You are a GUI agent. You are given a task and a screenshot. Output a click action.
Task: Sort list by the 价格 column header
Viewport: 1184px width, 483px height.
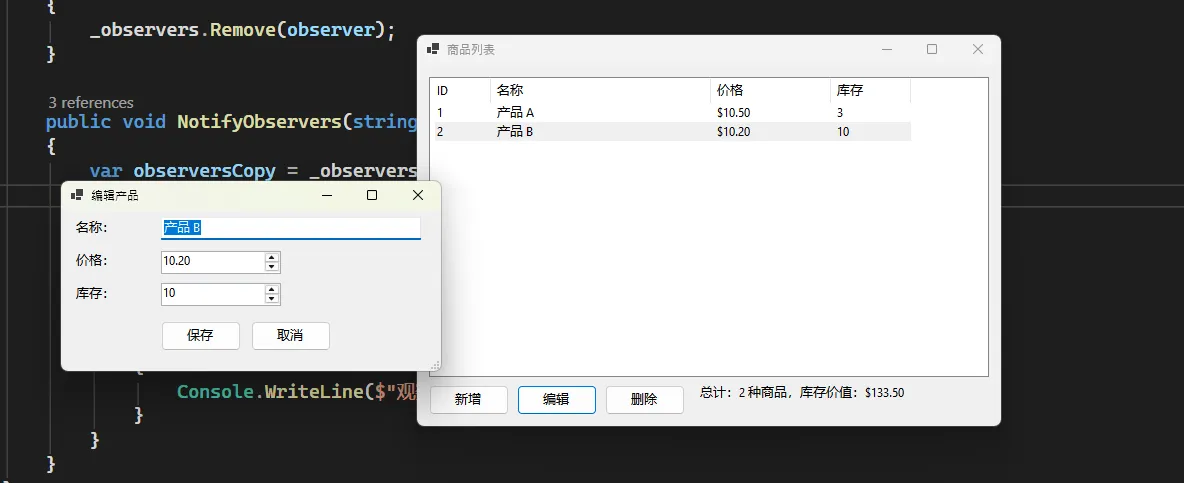pyautogui.click(x=769, y=90)
